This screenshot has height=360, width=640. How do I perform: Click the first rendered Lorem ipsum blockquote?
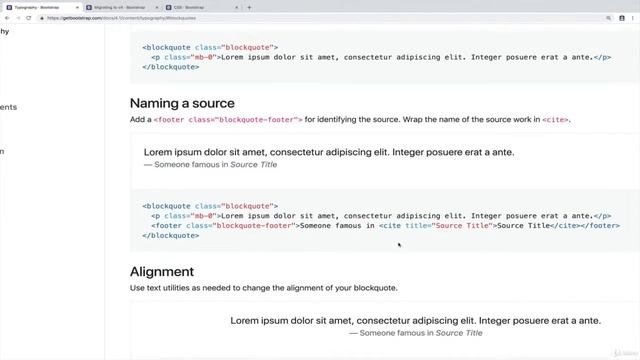pos(329,152)
